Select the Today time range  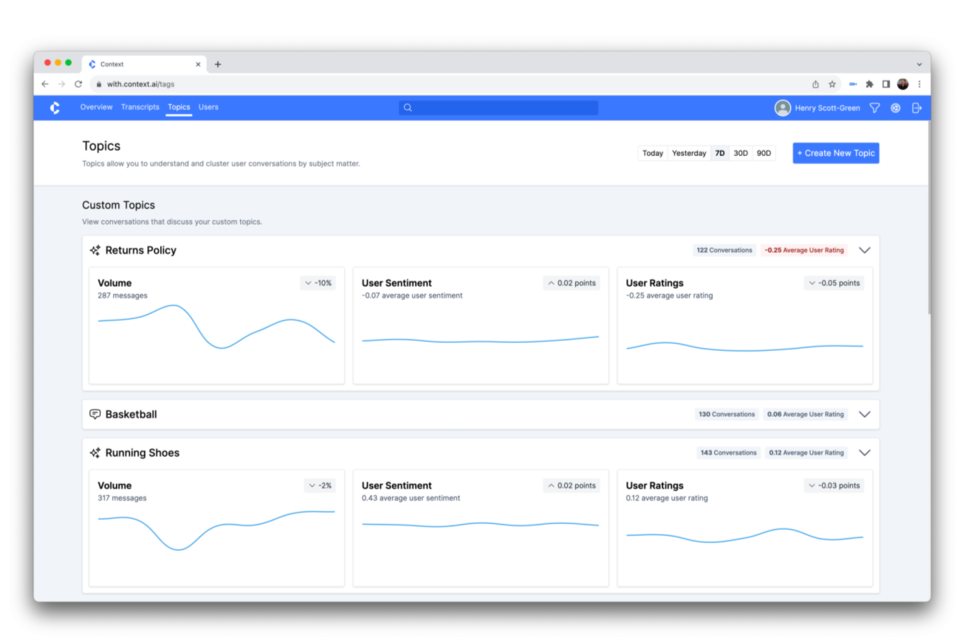tap(653, 153)
